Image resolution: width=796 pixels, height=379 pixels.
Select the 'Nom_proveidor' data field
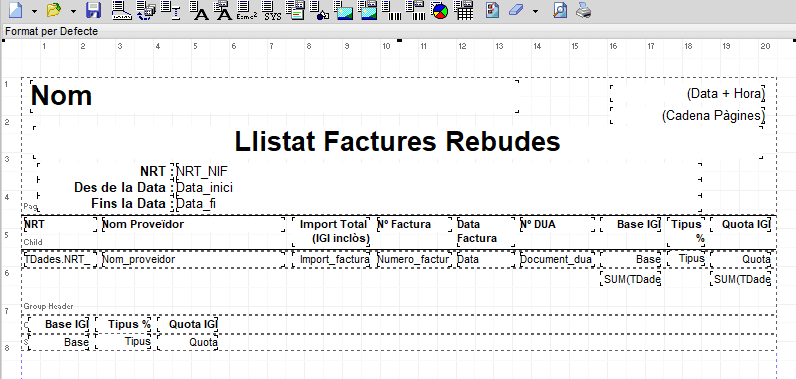click(x=193, y=259)
